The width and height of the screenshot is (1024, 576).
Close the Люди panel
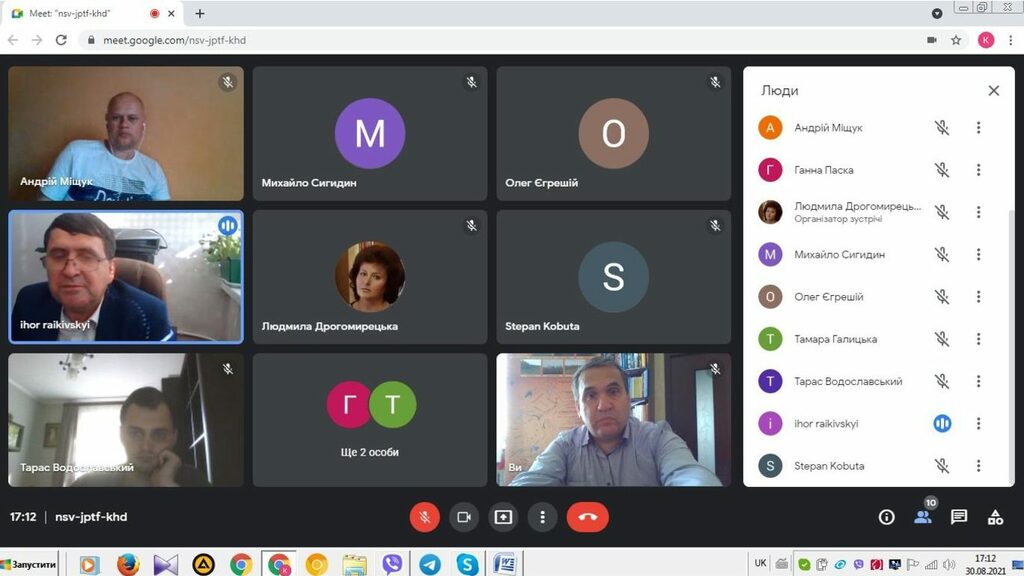pyautogui.click(x=993, y=91)
